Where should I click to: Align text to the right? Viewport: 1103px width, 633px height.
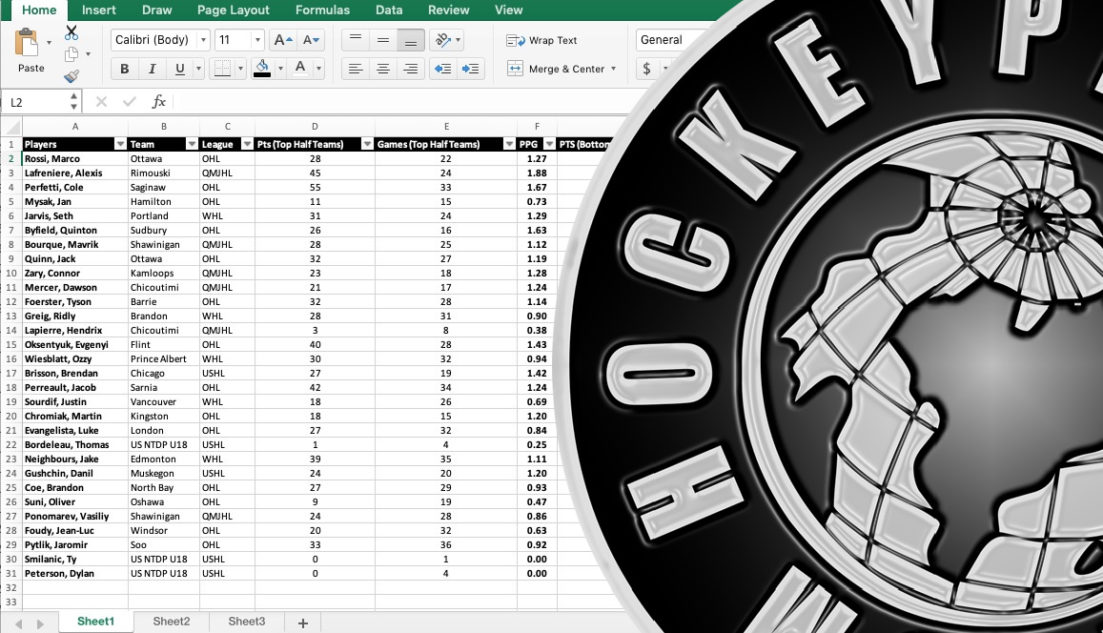[x=410, y=68]
